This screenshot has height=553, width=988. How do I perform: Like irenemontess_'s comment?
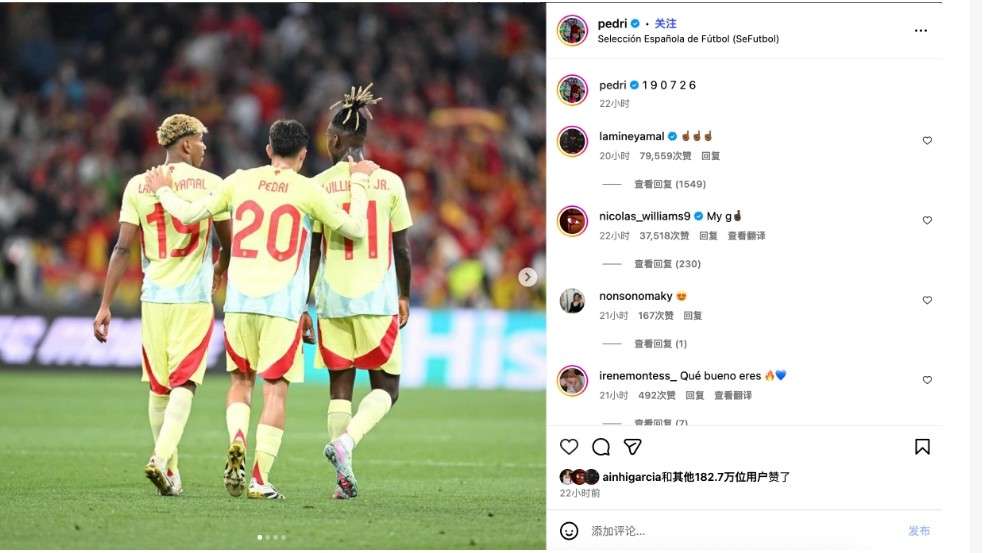pos(927,380)
